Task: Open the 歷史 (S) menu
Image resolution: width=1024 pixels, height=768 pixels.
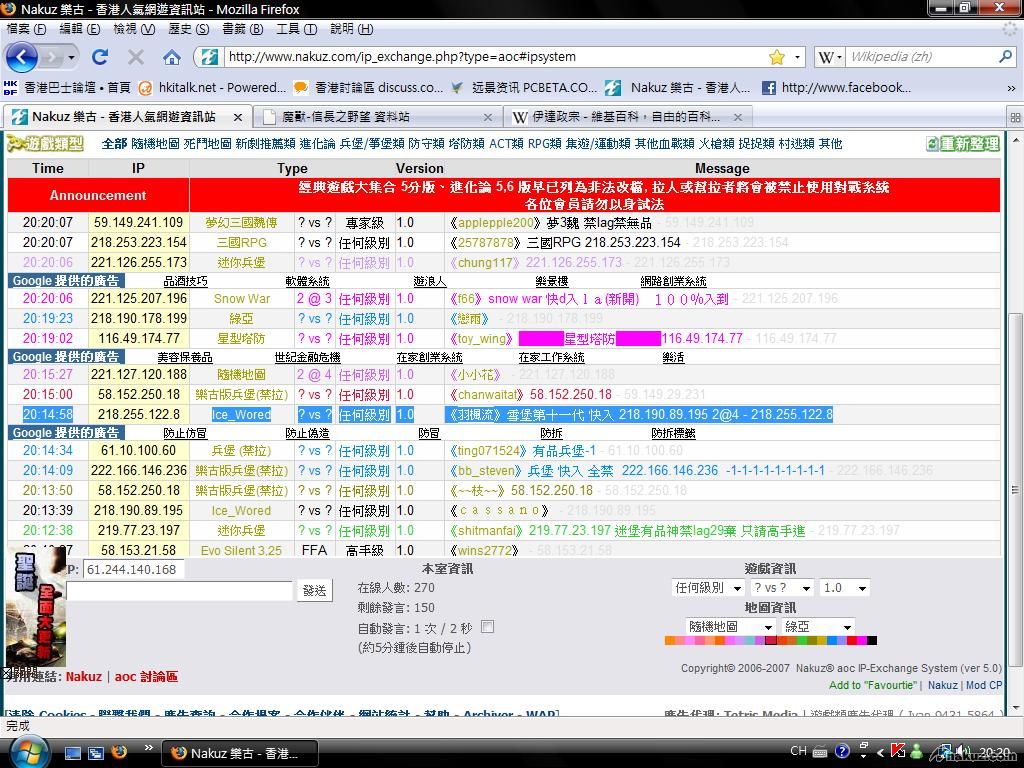Action: click(188, 29)
